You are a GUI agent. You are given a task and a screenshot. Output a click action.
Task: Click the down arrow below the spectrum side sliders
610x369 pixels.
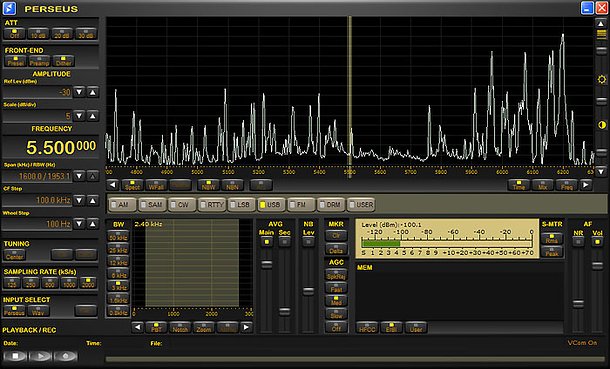pos(601,171)
